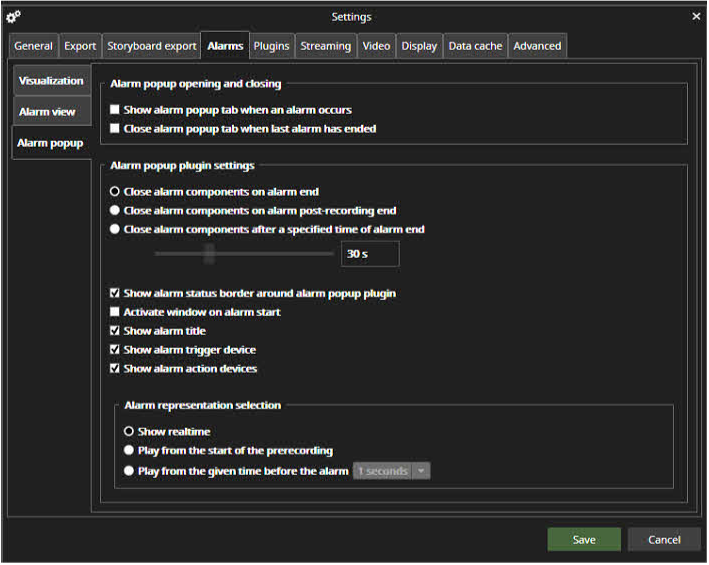709x565 pixels.
Task: Select Close alarm components on post-recording end
Action: [x=115, y=211]
